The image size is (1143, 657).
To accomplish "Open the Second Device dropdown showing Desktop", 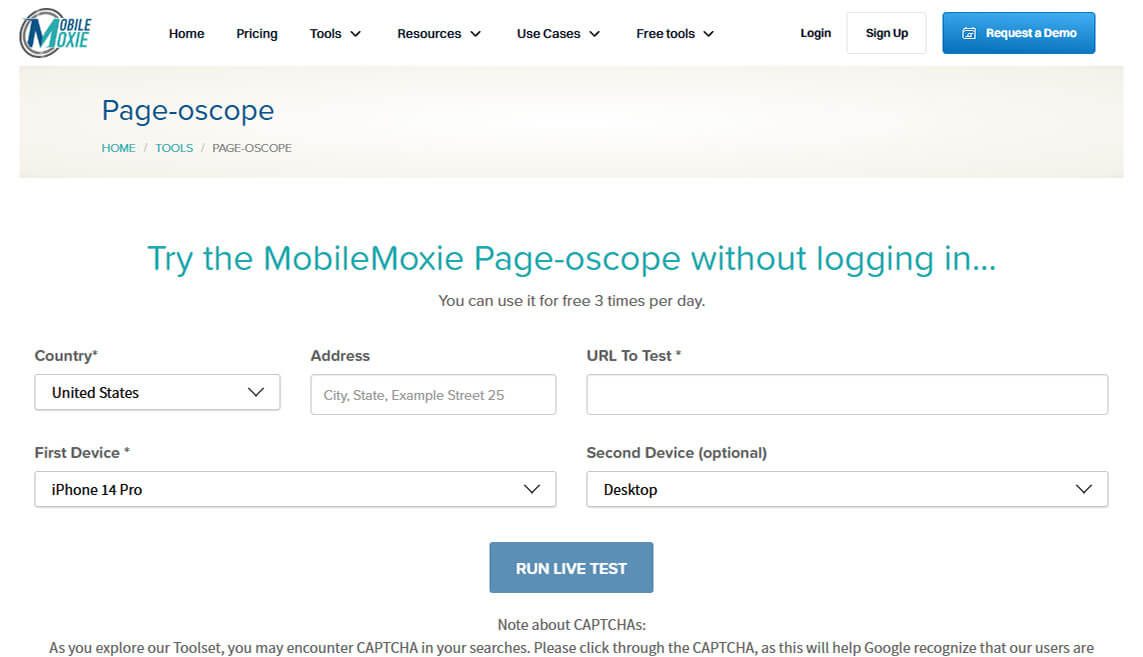I will 847,489.
